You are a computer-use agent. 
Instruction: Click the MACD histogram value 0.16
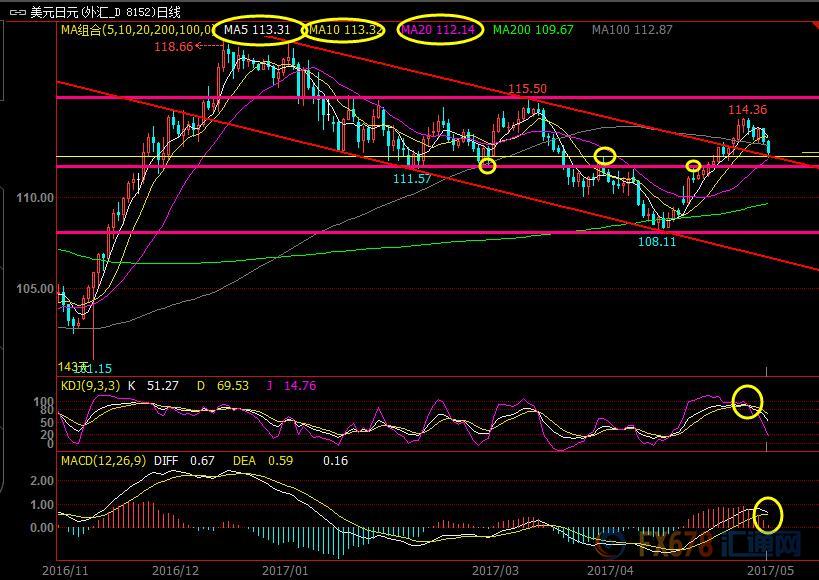[335, 461]
